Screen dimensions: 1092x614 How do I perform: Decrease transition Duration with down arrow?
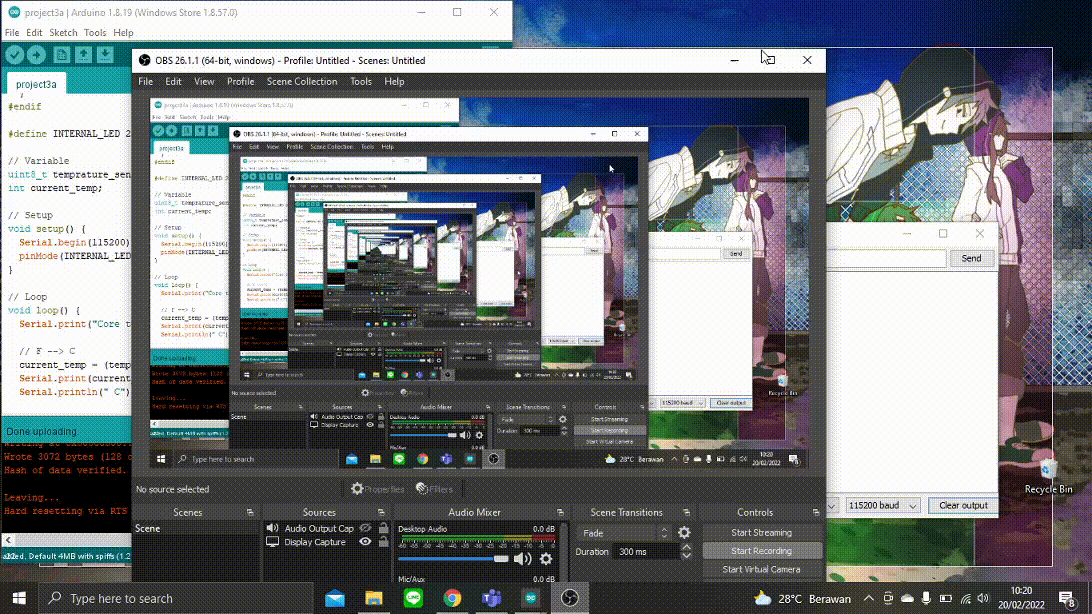687,556
